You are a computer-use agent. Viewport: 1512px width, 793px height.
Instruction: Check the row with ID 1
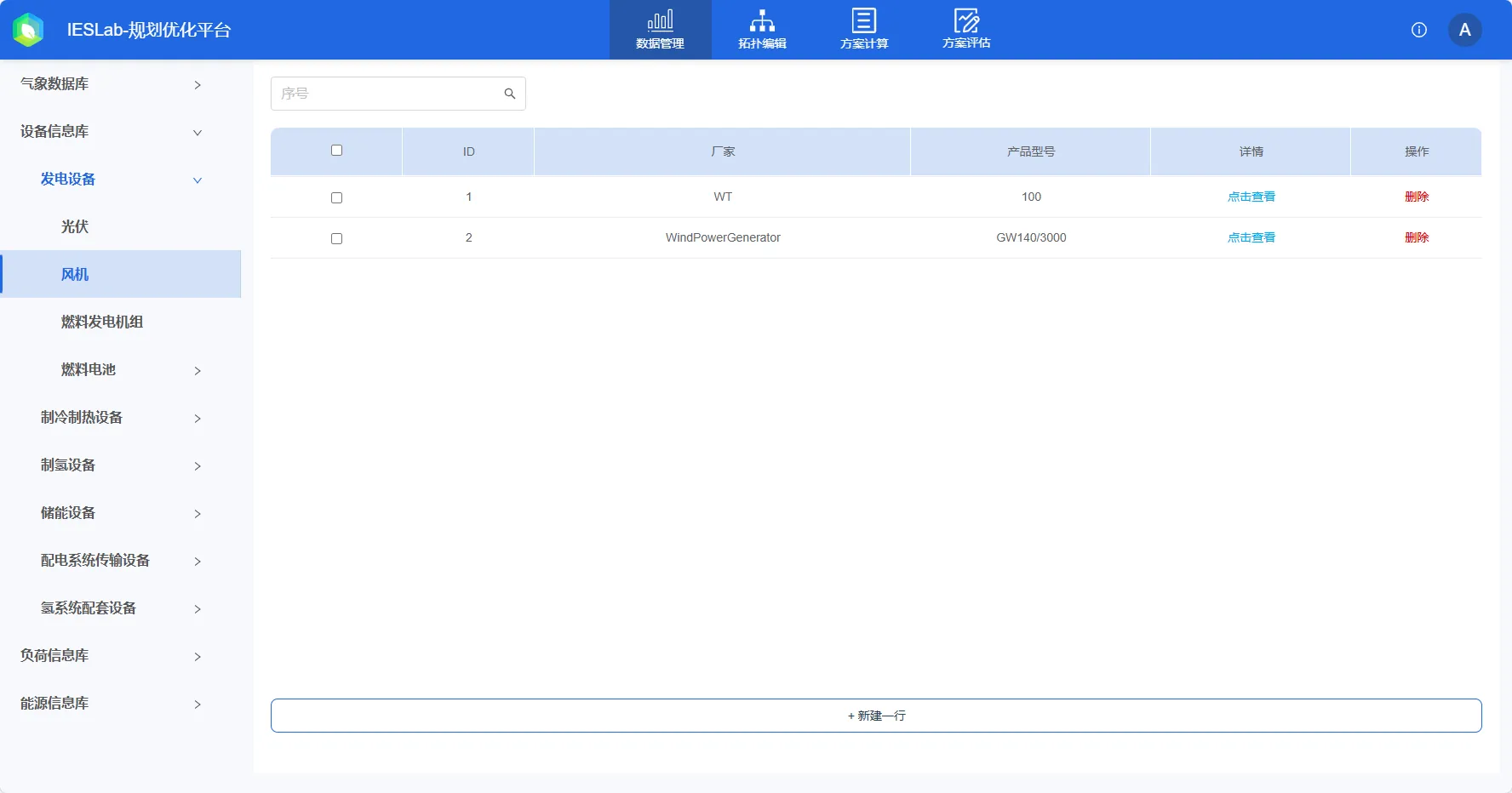click(x=336, y=197)
